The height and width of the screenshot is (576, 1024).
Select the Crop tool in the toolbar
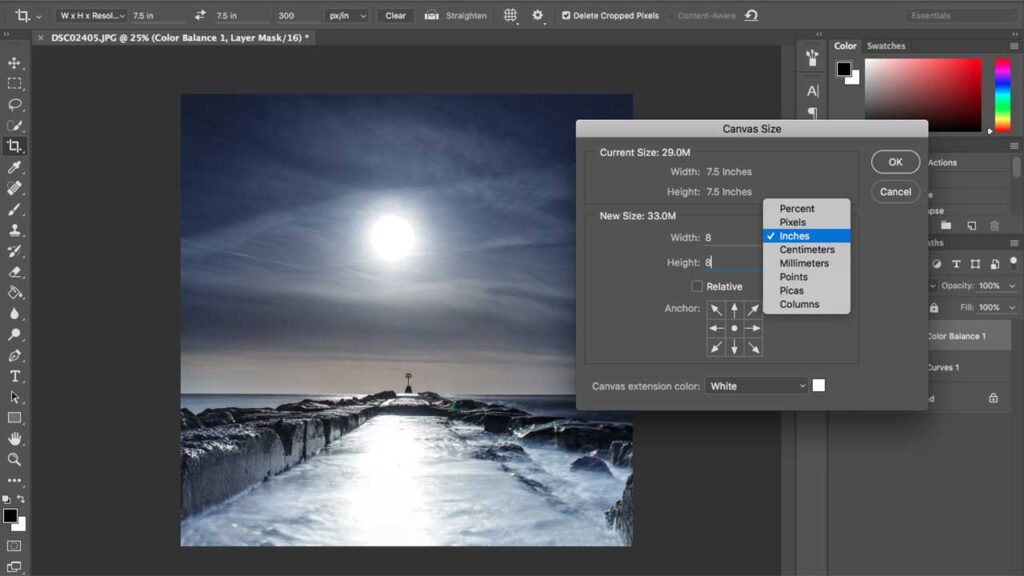click(x=14, y=146)
